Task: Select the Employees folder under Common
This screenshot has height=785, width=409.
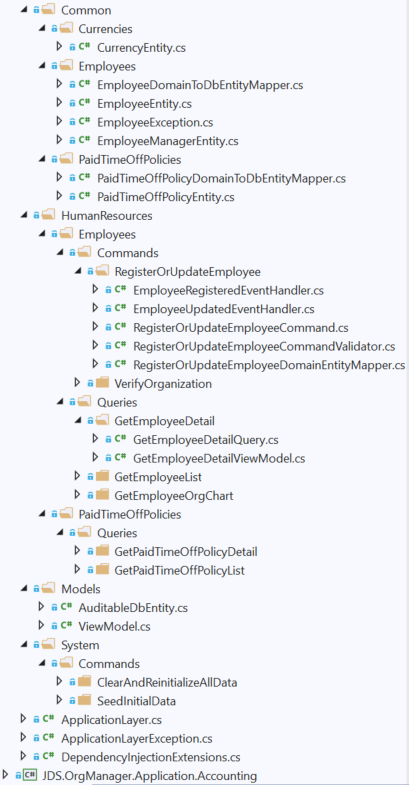Action: point(107,66)
